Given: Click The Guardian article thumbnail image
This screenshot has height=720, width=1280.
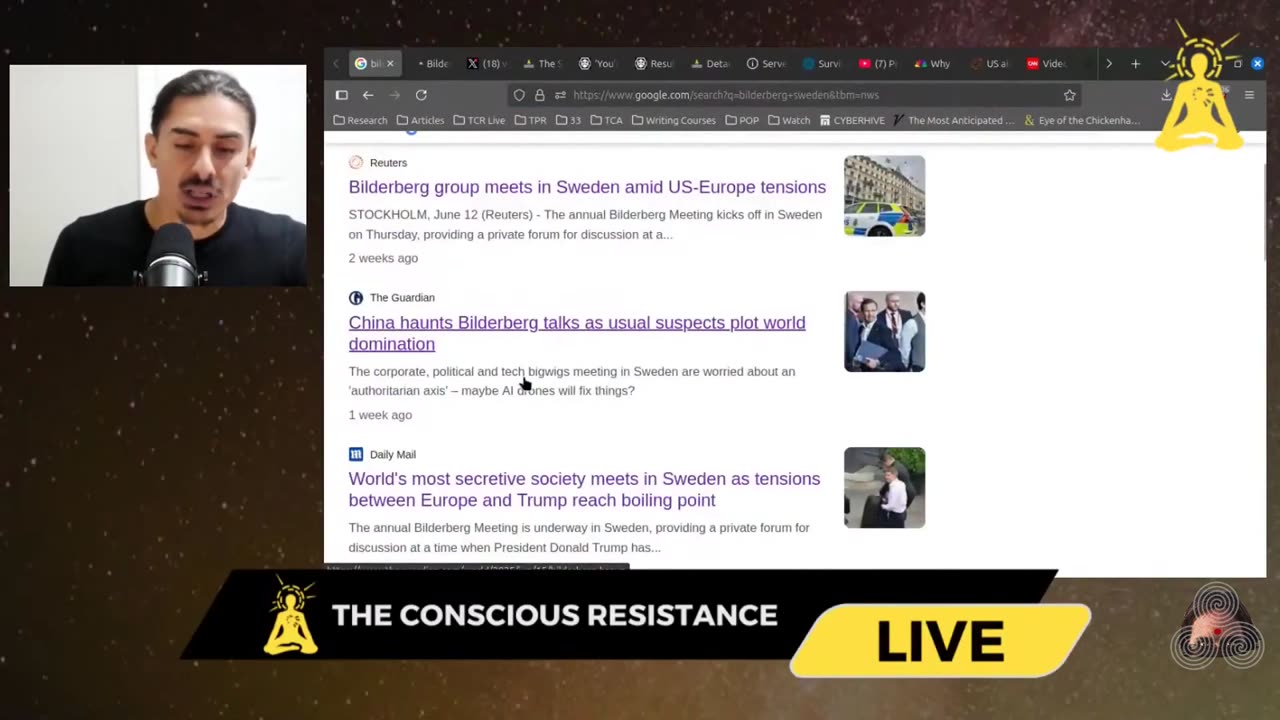Looking at the screenshot, I should pos(884,331).
